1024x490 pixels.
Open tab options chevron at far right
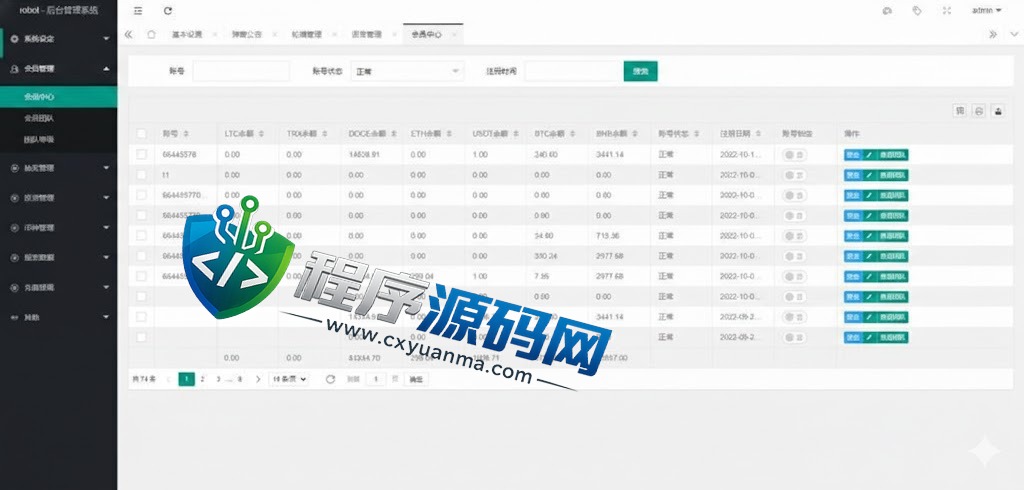(x=1014, y=35)
